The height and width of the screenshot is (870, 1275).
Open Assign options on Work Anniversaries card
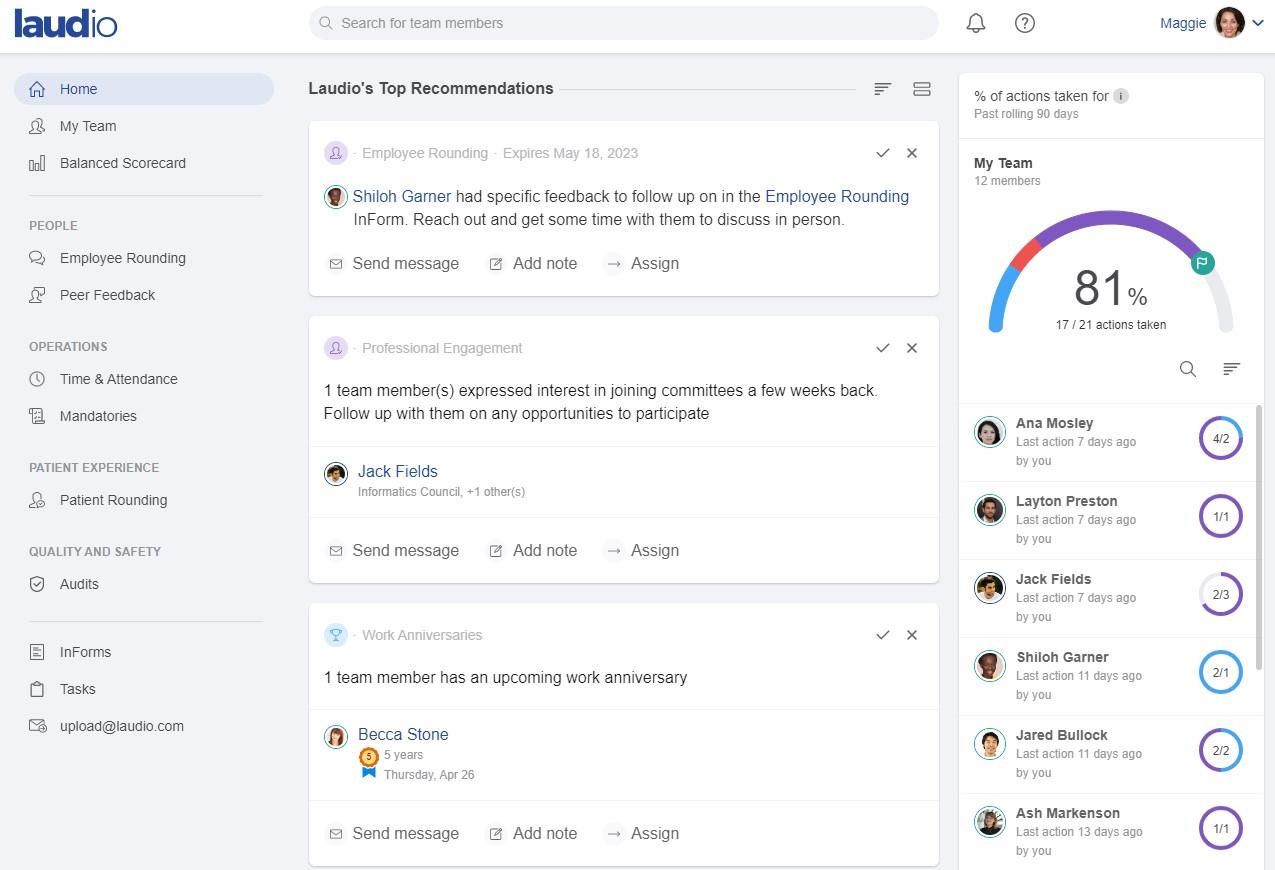pyautogui.click(x=642, y=833)
